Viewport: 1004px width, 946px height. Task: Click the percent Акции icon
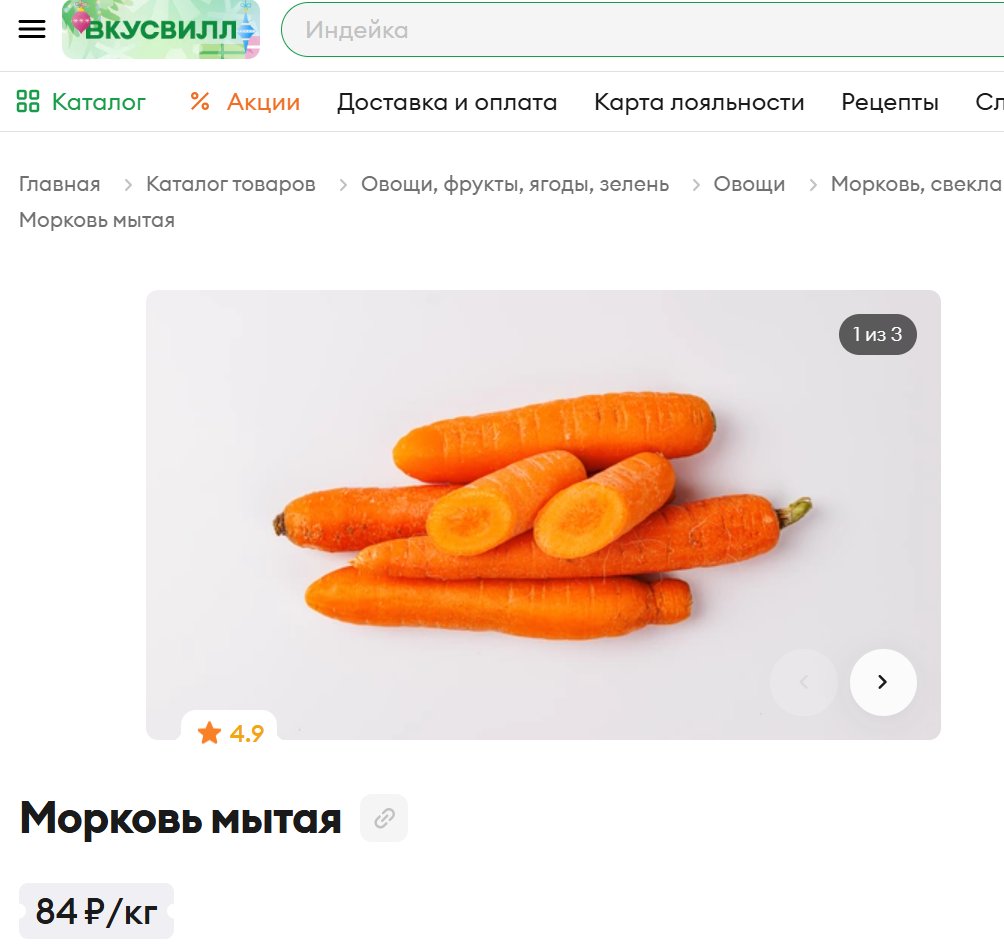click(x=200, y=101)
